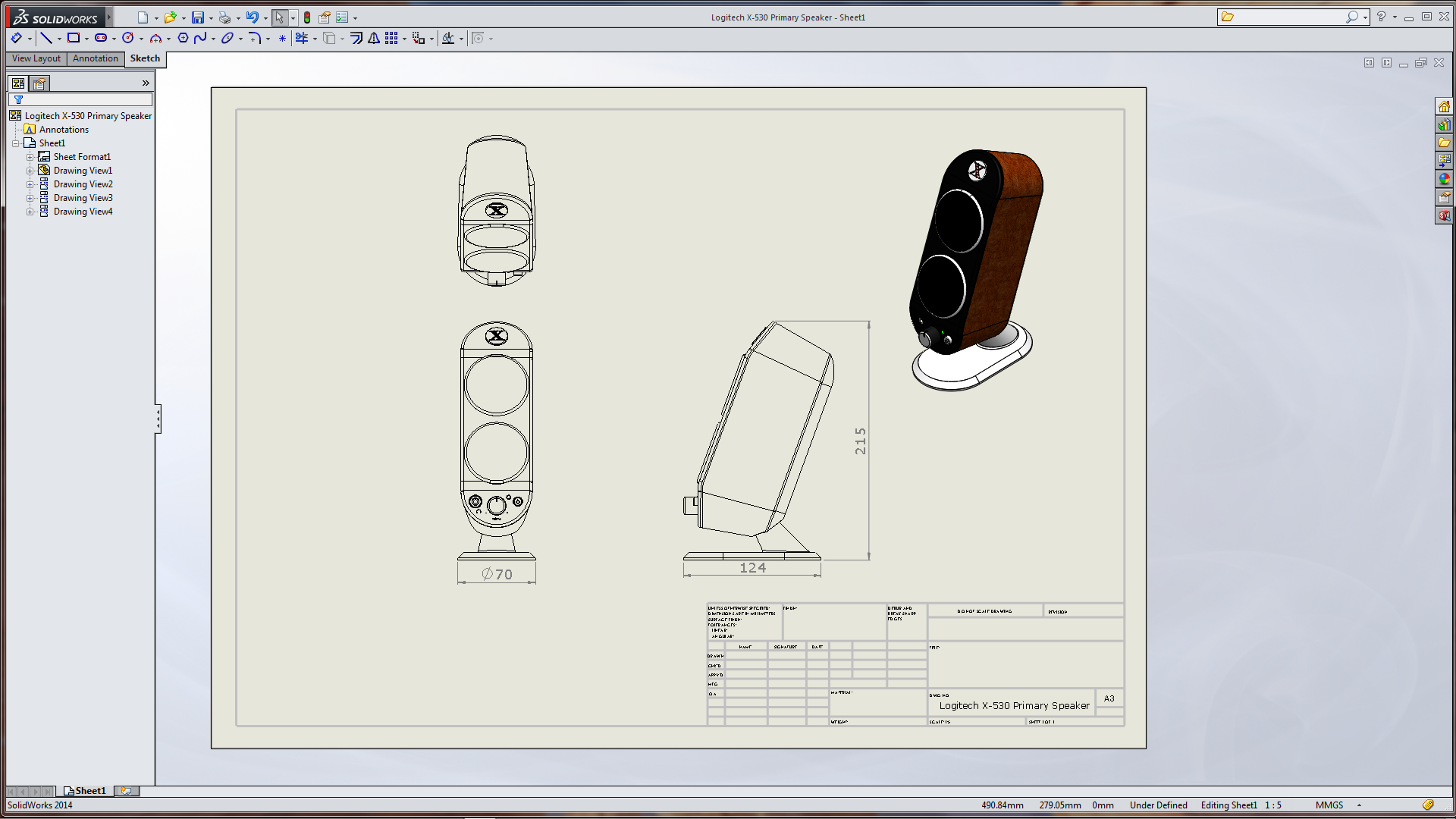The image size is (1456, 819).
Task: Select the Smart Dimension tool
Action: point(16,38)
